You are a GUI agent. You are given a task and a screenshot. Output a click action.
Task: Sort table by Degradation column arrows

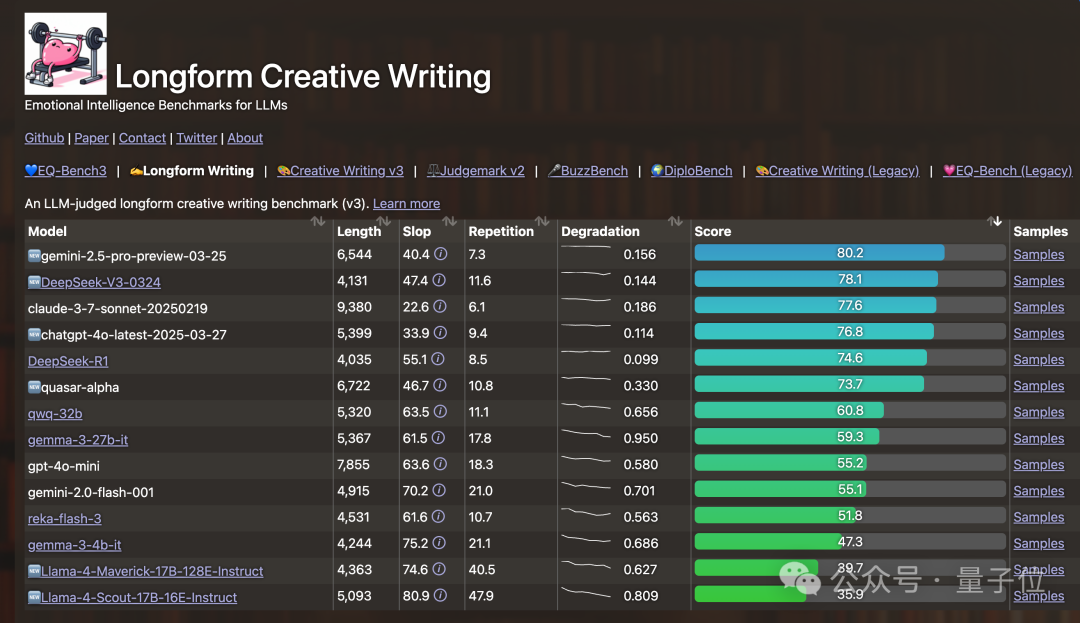676,221
